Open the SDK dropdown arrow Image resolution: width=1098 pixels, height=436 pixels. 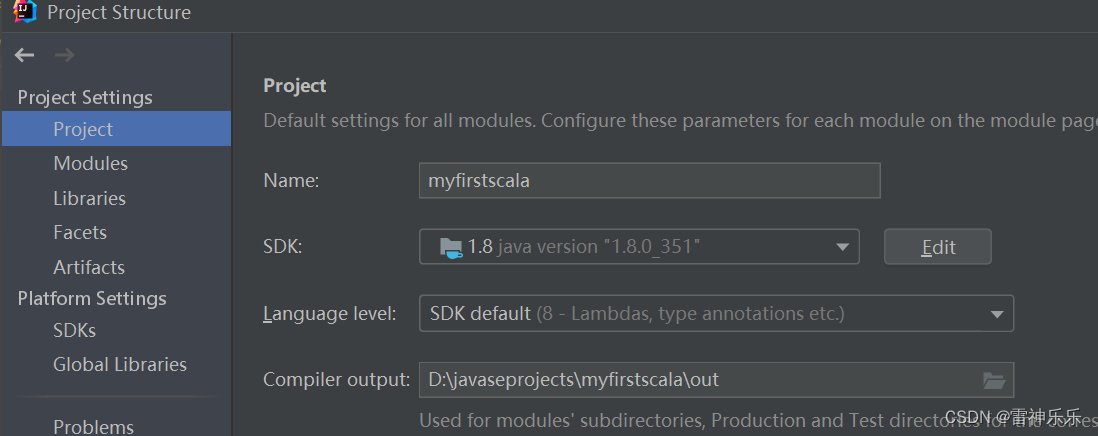click(842, 247)
